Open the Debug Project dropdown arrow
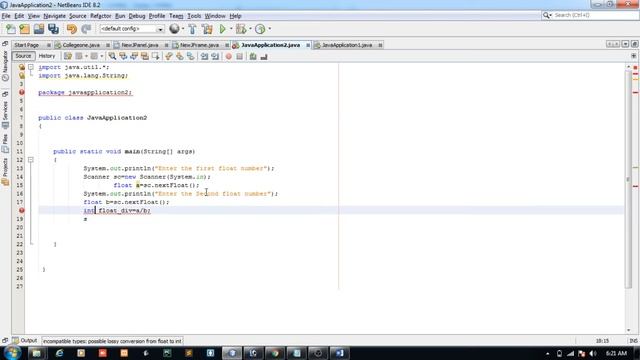640x360 pixels. (250, 29)
